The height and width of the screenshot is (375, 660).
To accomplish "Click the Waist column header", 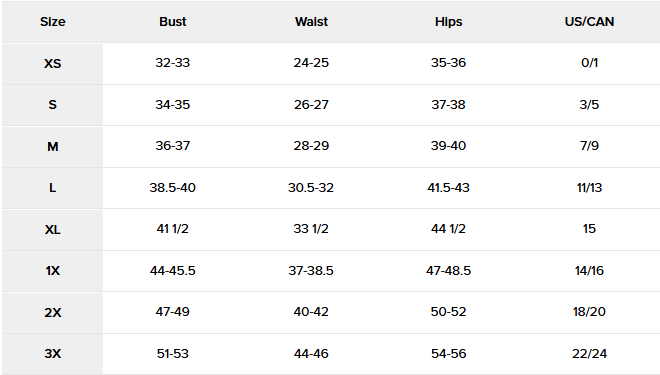I will pyautogui.click(x=311, y=22).
